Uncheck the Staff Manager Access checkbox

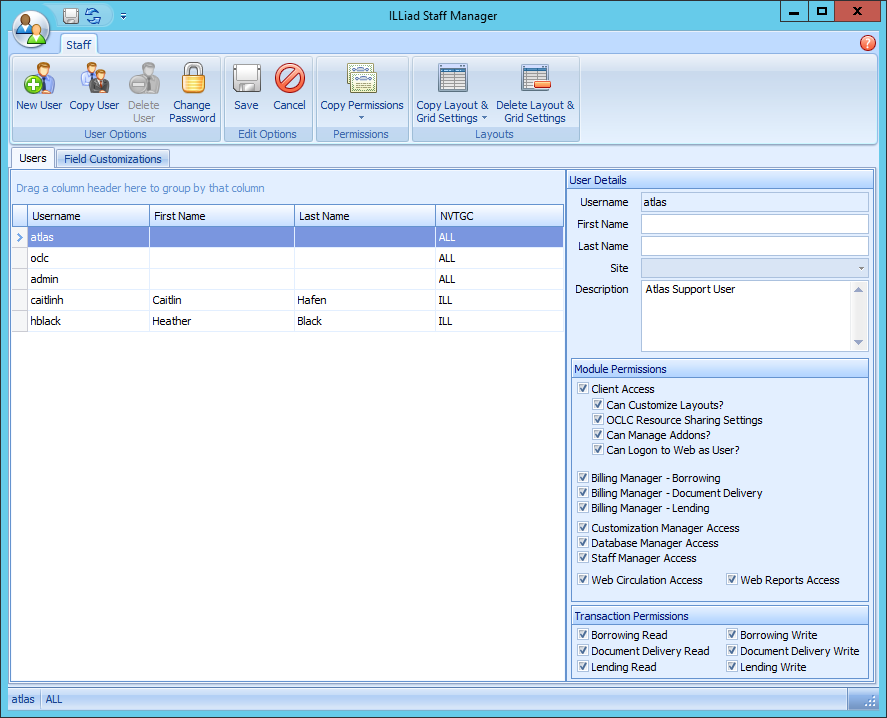click(583, 558)
